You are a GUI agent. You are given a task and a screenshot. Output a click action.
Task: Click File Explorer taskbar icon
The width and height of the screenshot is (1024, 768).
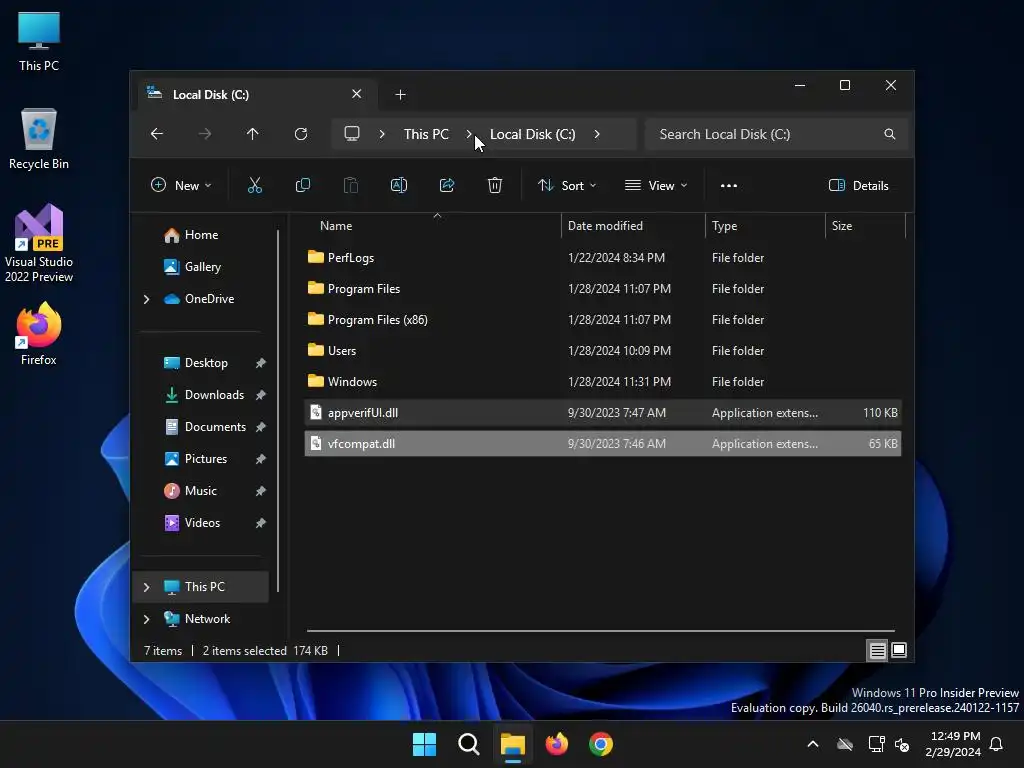513,744
